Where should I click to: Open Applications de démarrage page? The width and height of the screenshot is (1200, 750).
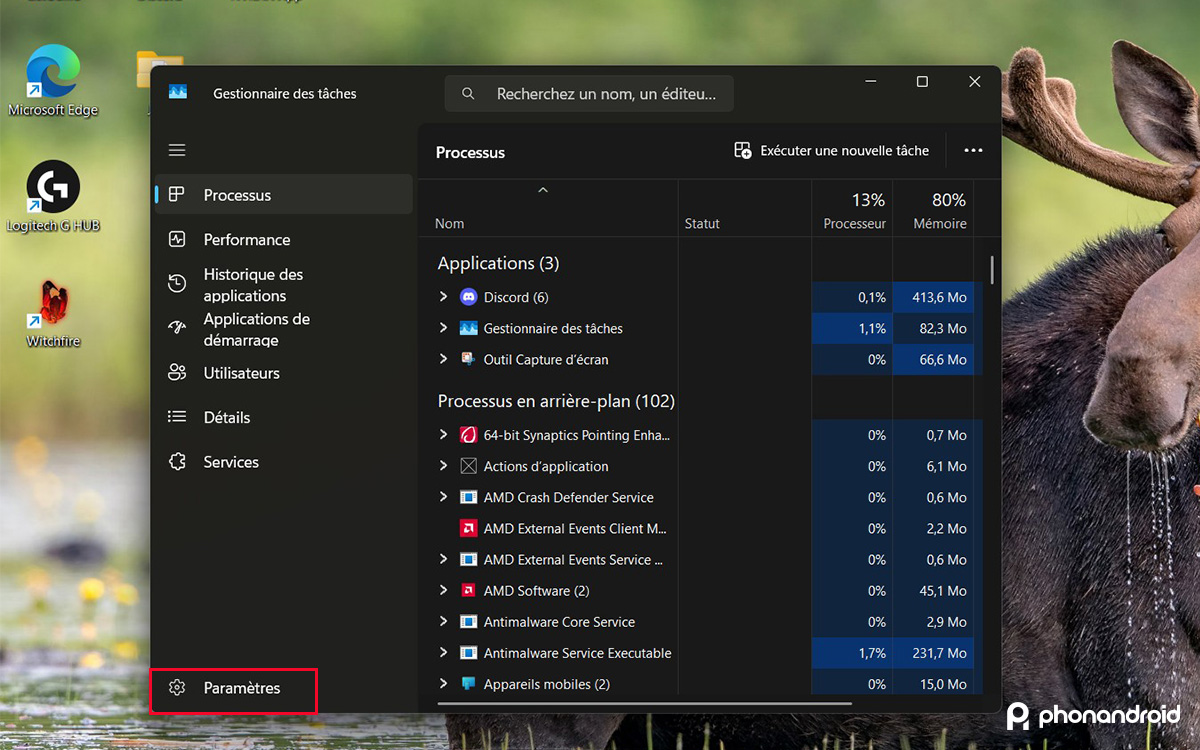[x=283, y=328]
